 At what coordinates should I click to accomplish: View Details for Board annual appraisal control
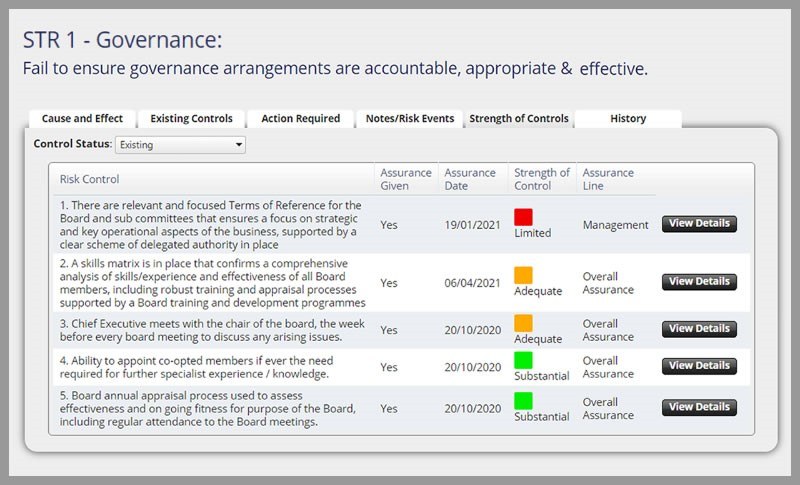699,407
